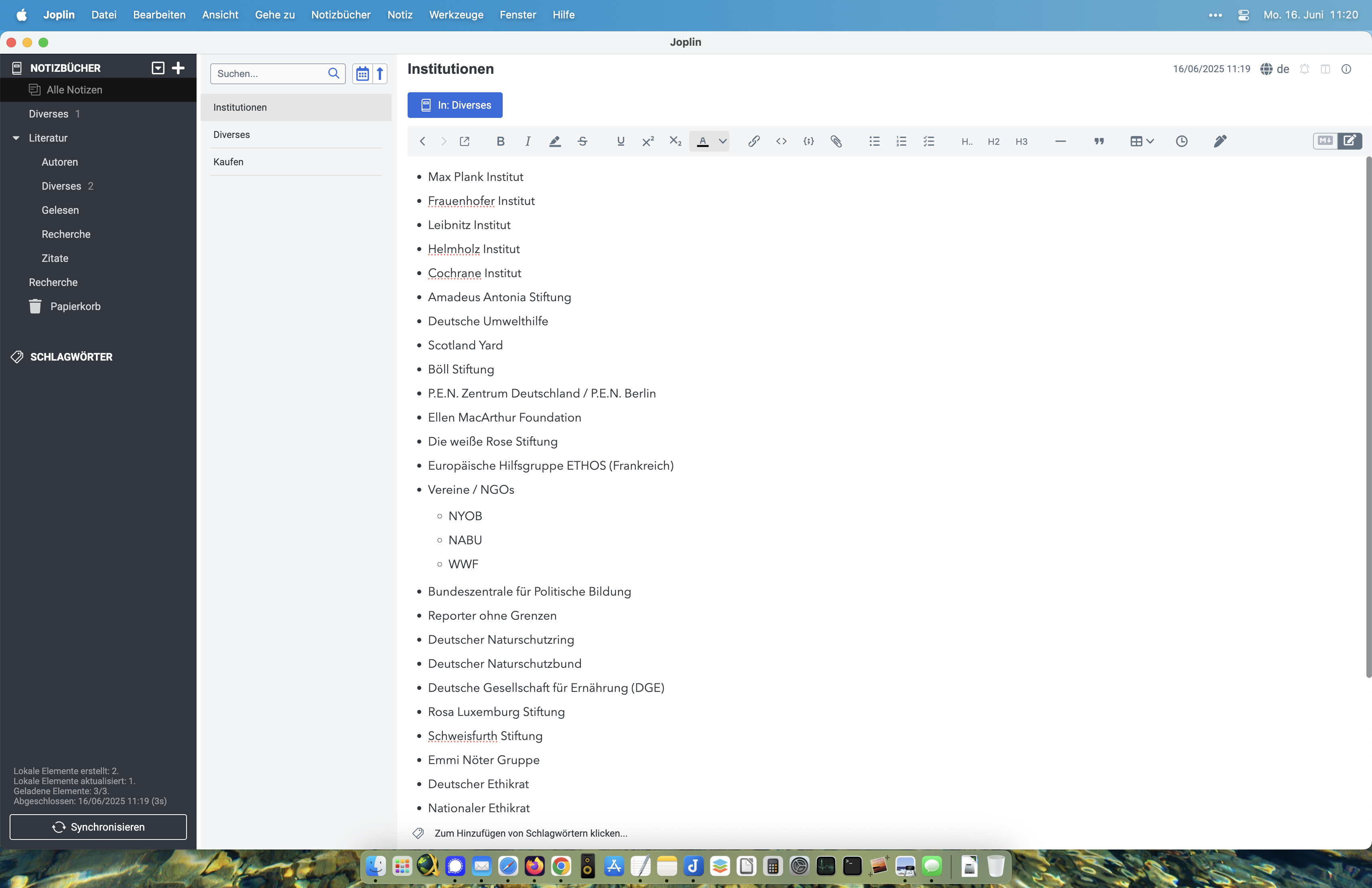
Task: Apply subscript formatting
Action: coord(675,141)
